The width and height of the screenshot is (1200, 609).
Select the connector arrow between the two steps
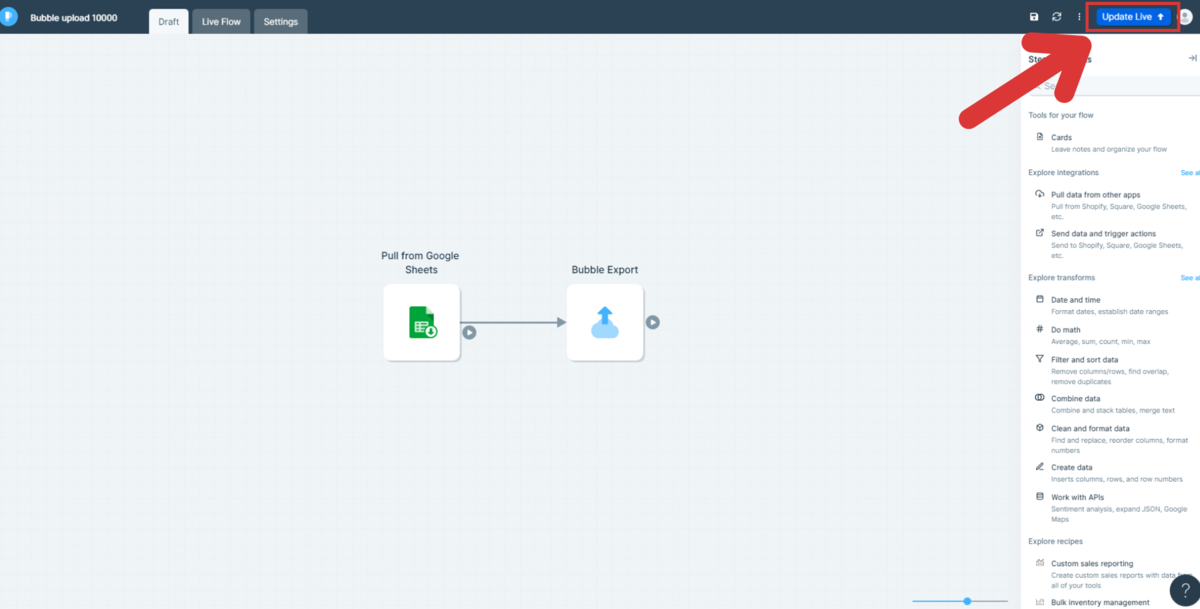[x=514, y=322]
